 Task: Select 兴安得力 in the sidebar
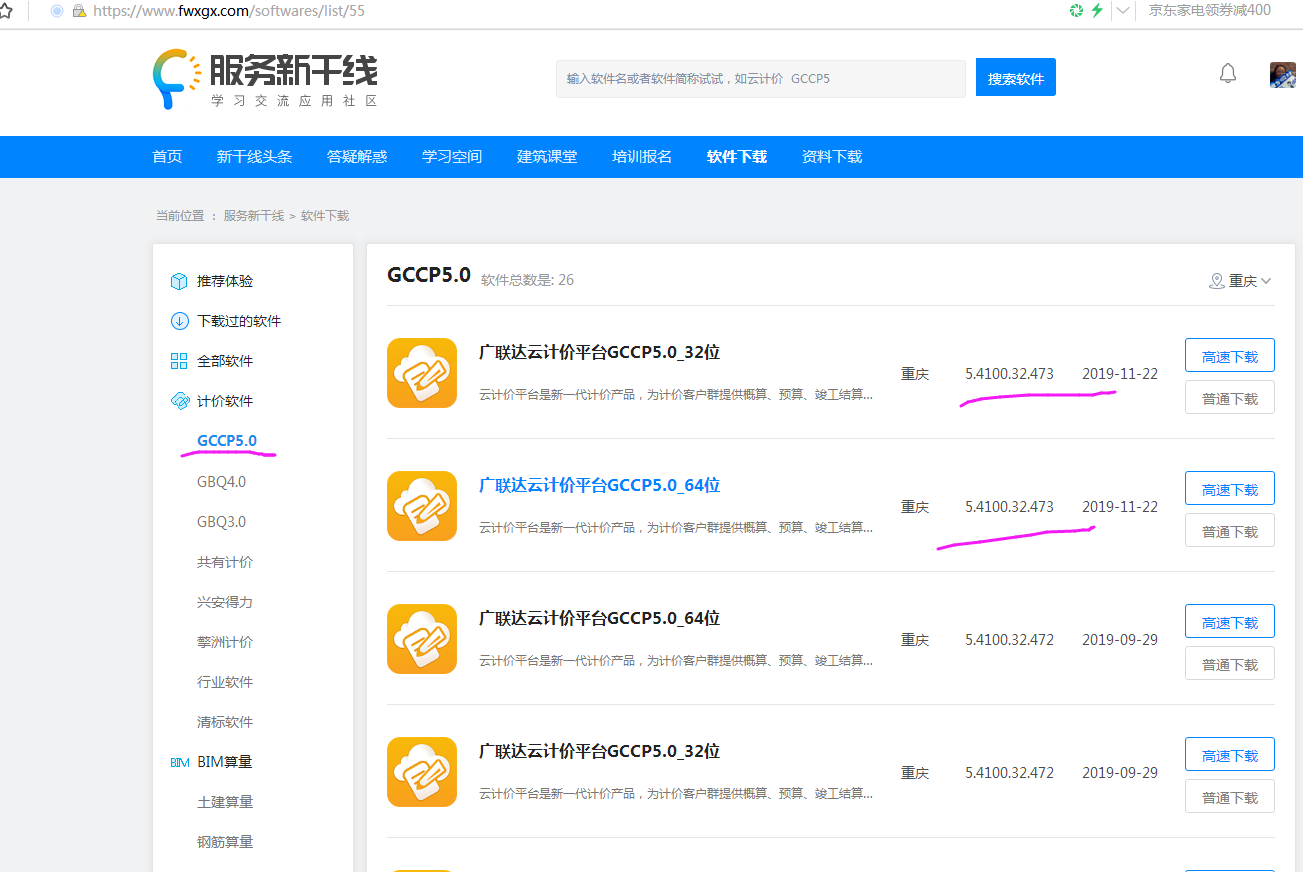tap(225, 602)
